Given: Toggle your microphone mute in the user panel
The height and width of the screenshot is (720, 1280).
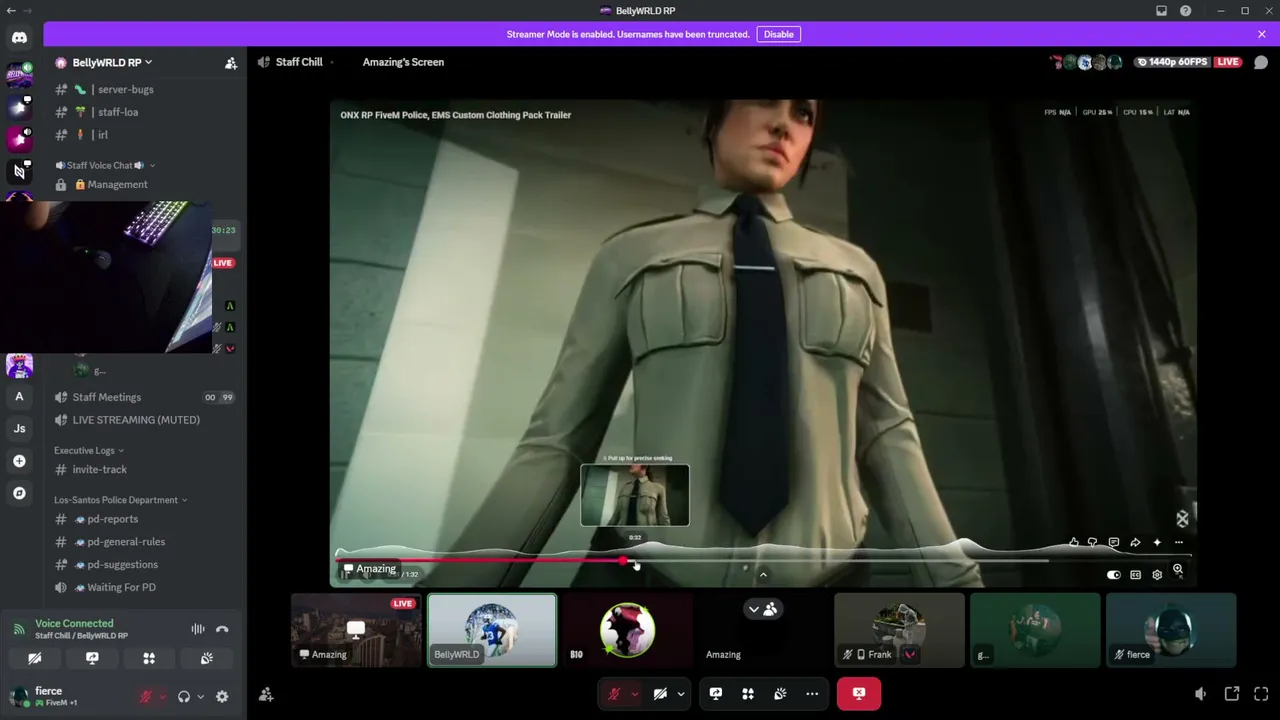Looking at the screenshot, I should (x=146, y=697).
